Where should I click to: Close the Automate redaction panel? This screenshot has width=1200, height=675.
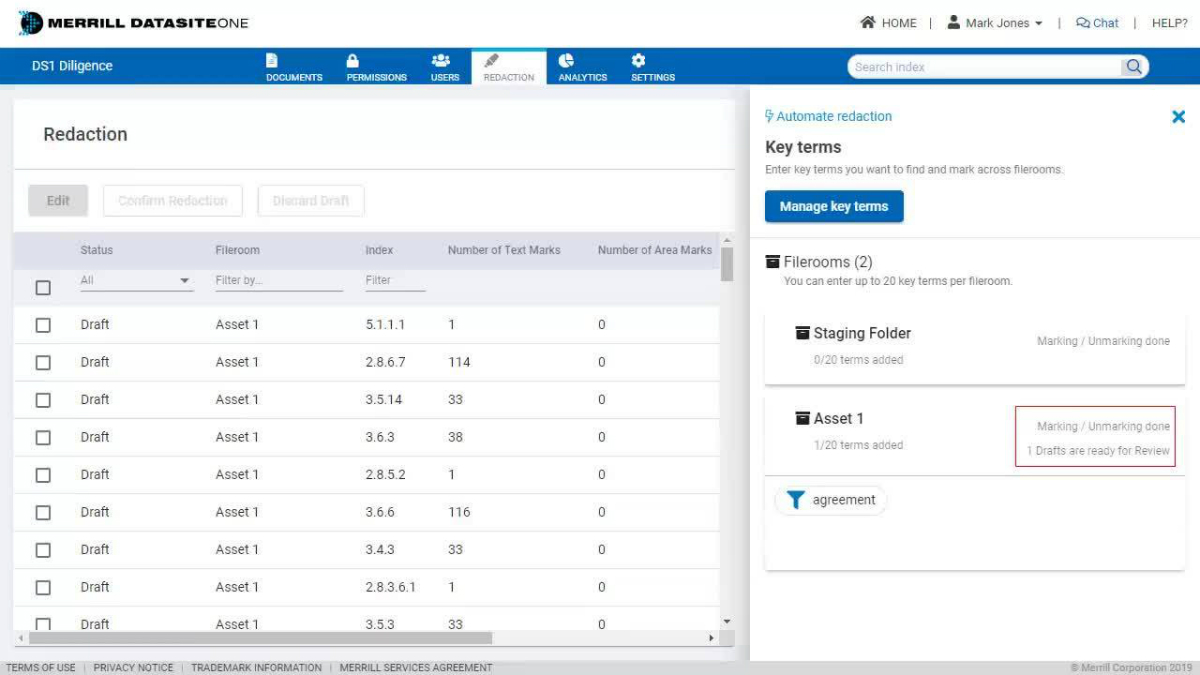1178,117
